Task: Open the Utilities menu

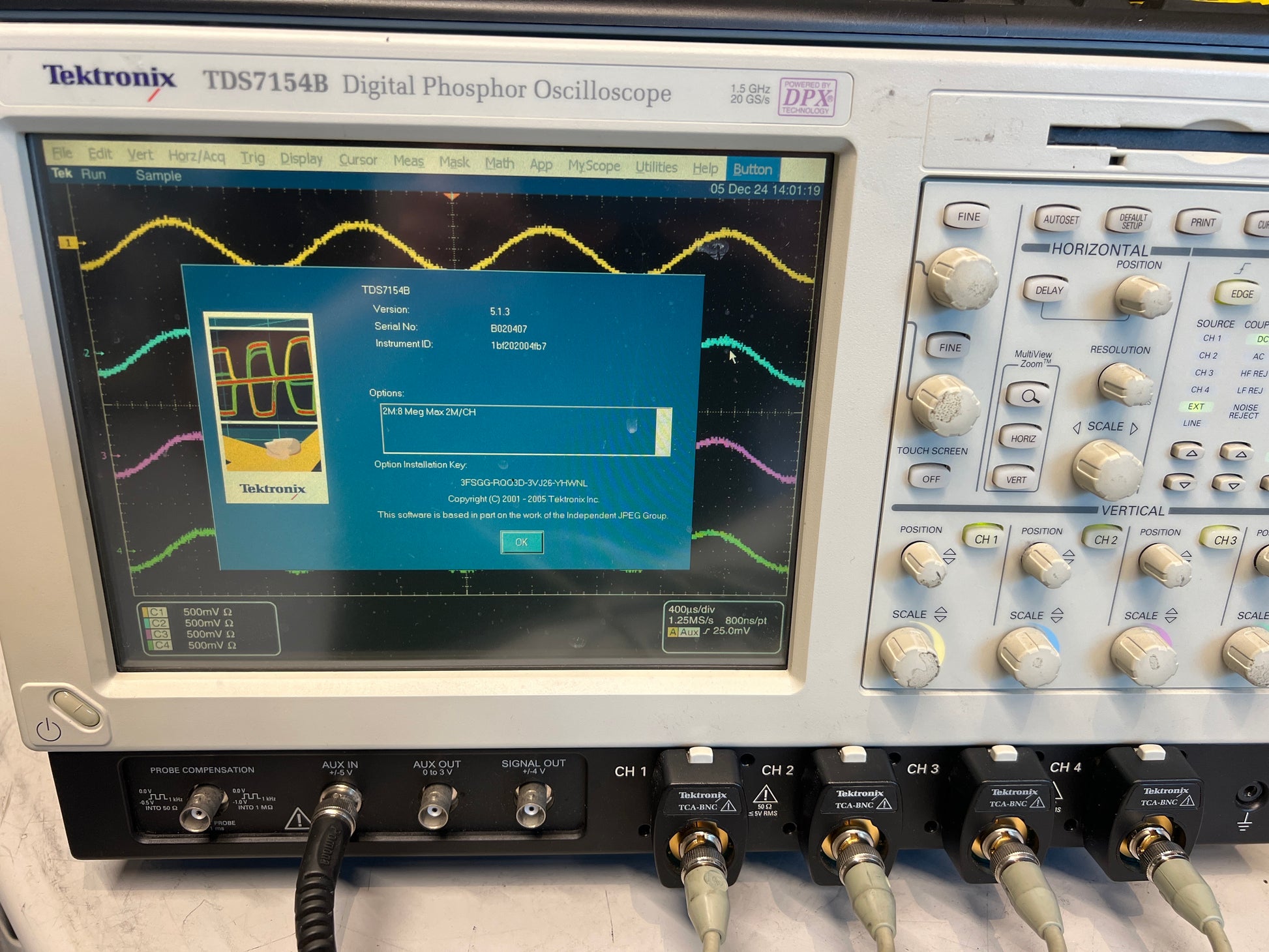Action: click(656, 168)
